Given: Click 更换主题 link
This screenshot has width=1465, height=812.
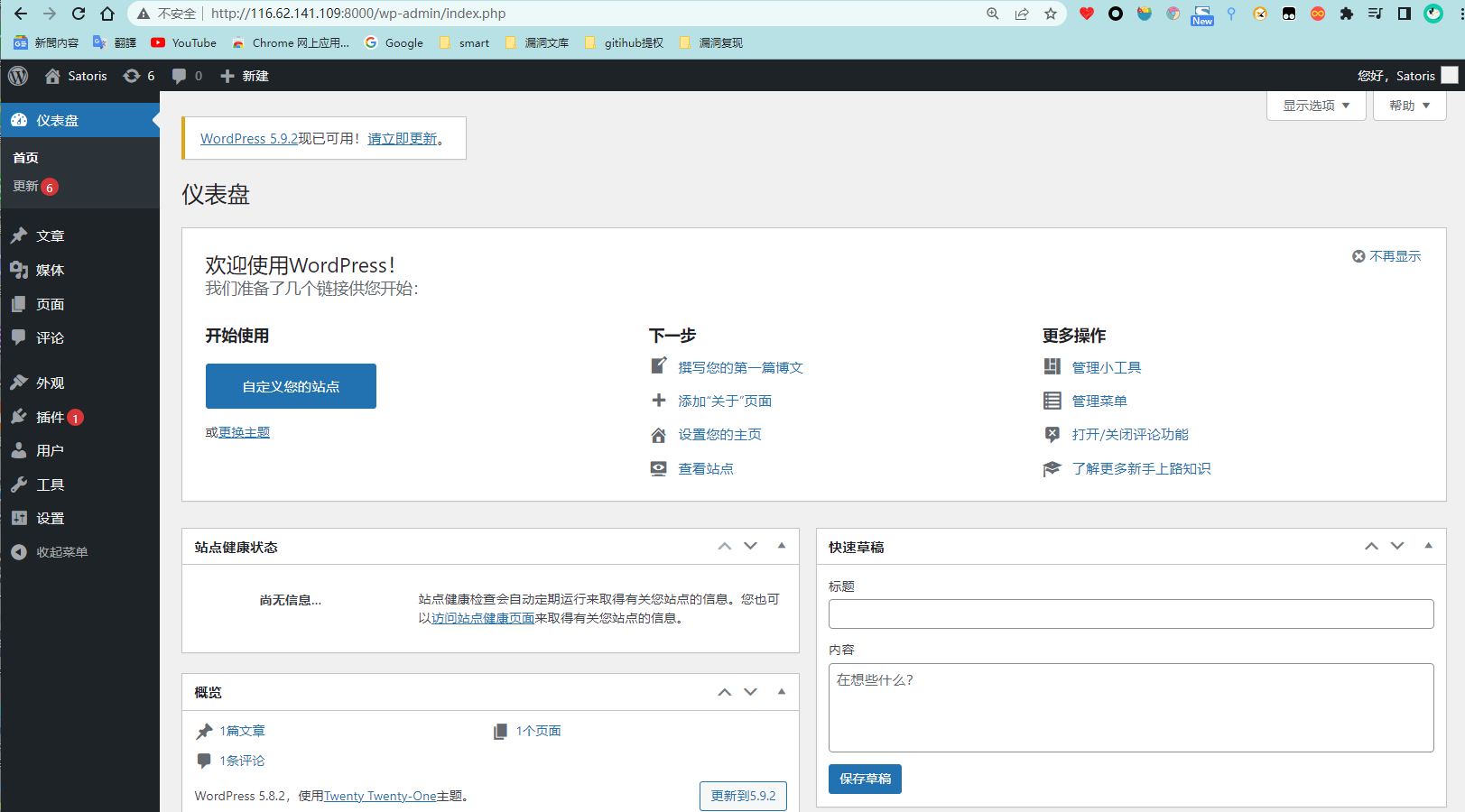Looking at the screenshot, I should click(x=244, y=432).
